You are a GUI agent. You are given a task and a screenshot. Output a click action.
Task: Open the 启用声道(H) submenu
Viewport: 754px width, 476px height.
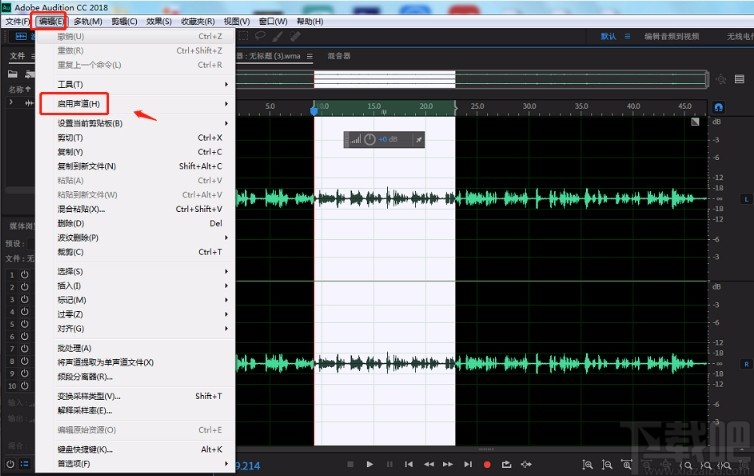click(x=136, y=104)
